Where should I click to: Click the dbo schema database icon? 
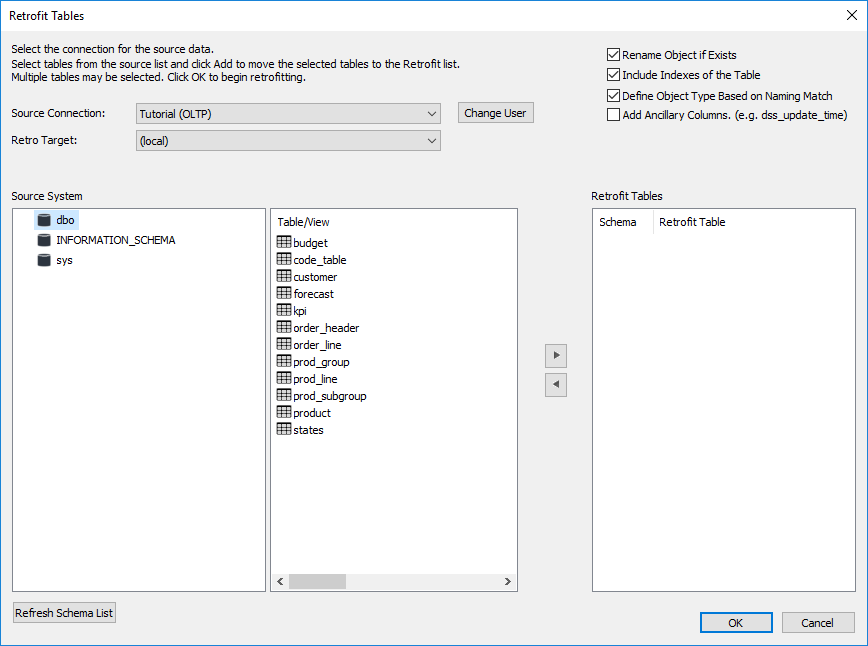click(x=44, y=220)
